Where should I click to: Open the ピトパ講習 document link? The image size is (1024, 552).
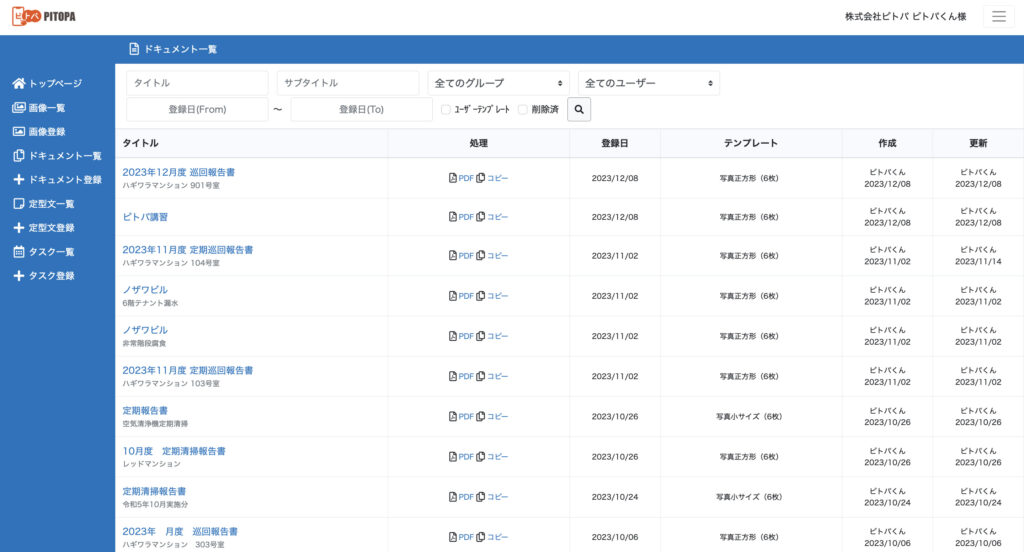145,217
